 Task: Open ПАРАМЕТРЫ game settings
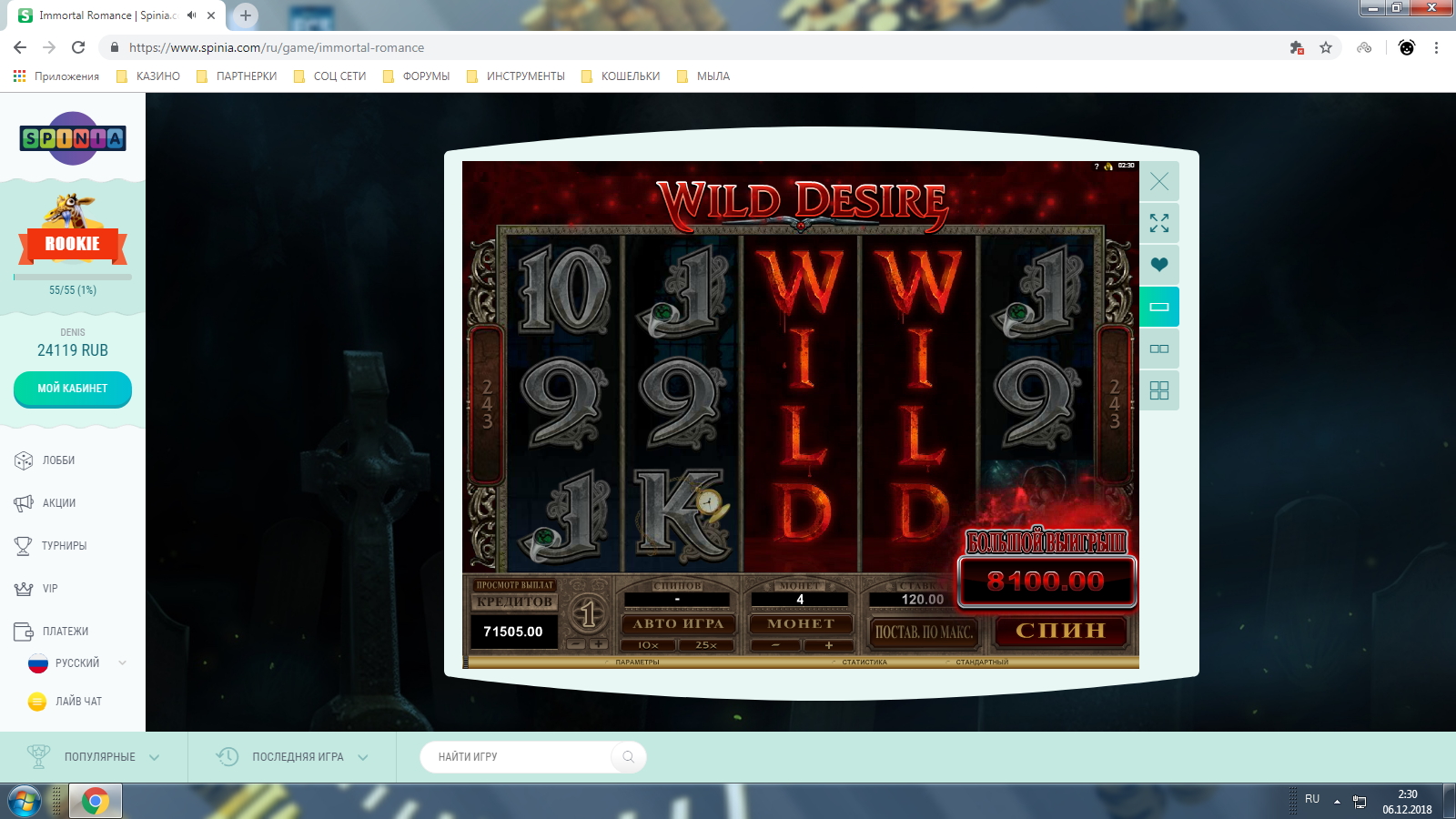[637, 662]
